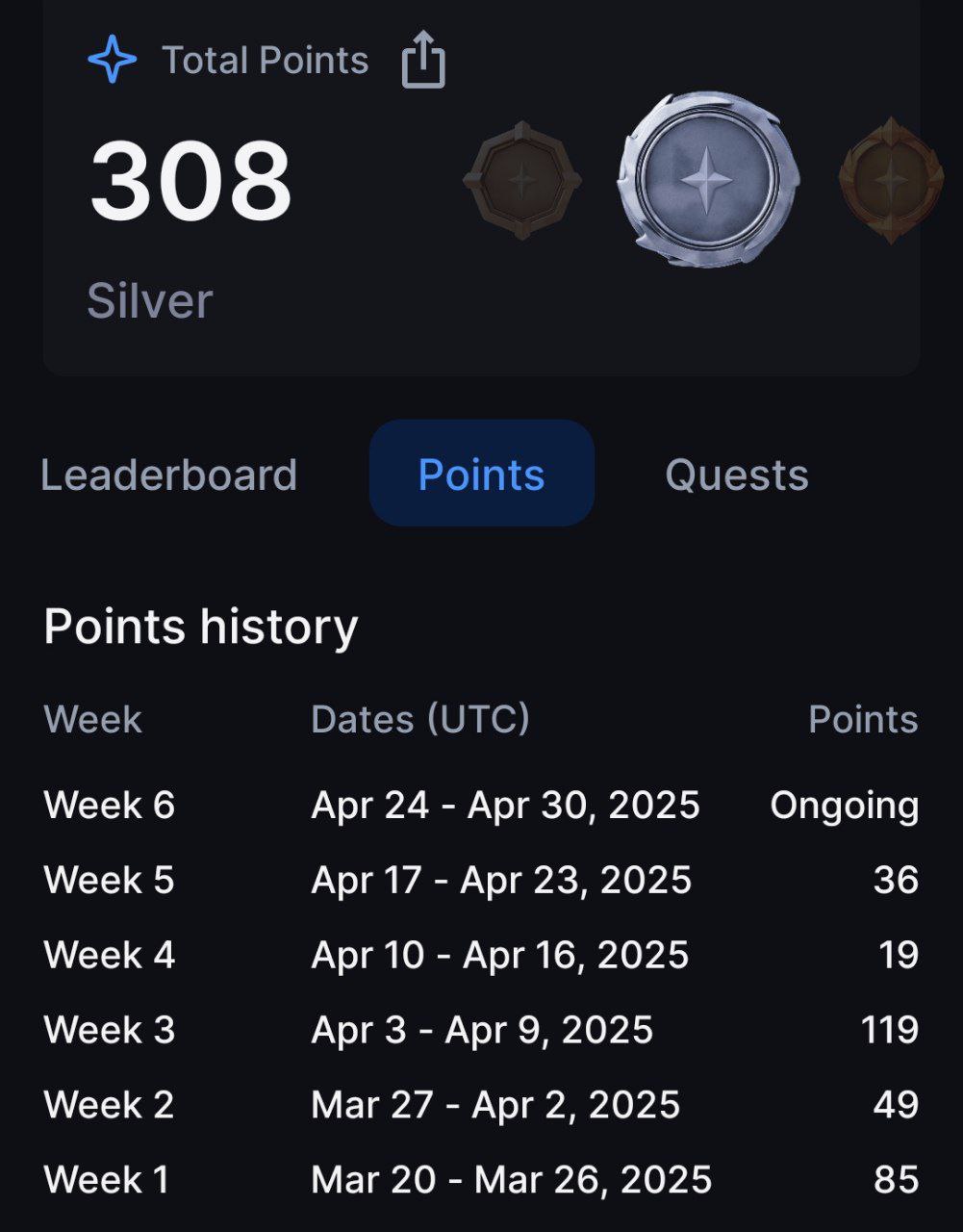The image size is (963, 1232).
Task: Tap the Dates (UTC) column header
Action: [x=420, y=720]
